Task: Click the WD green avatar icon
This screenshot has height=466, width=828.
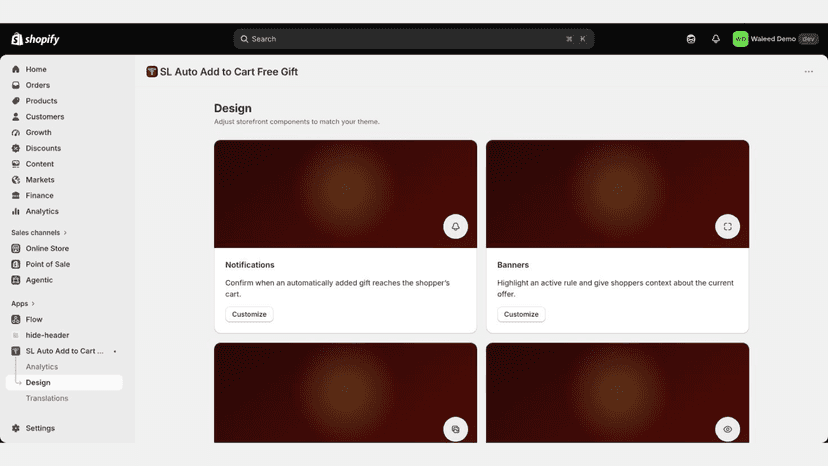Action: click(740, 39)
